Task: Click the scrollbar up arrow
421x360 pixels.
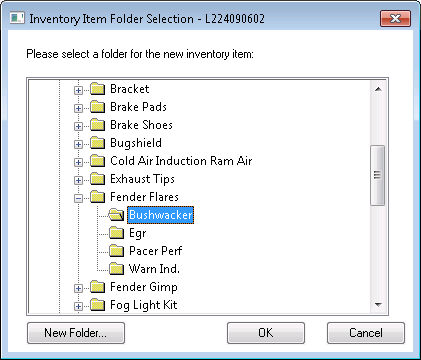Action: [378, 89]
